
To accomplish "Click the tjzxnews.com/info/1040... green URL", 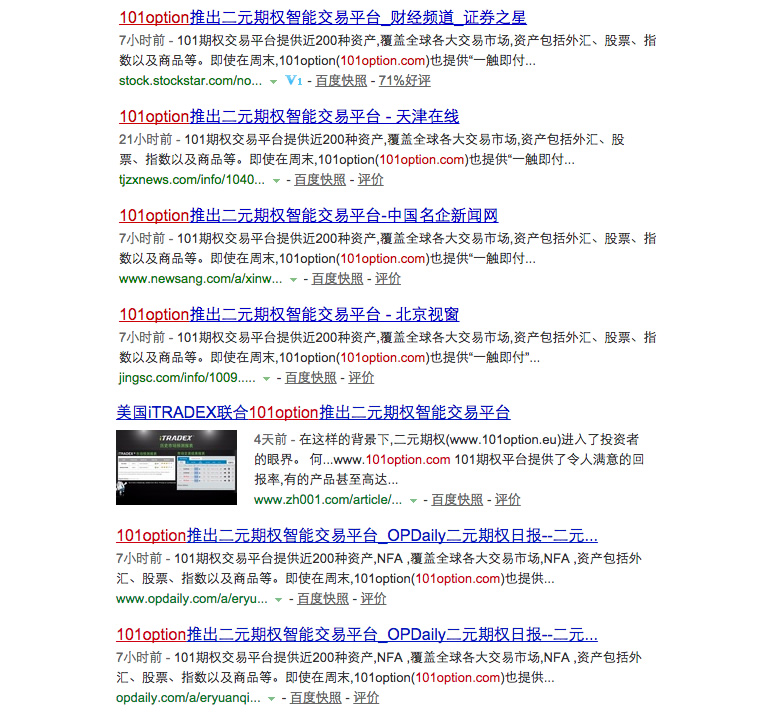I will 192,180.
